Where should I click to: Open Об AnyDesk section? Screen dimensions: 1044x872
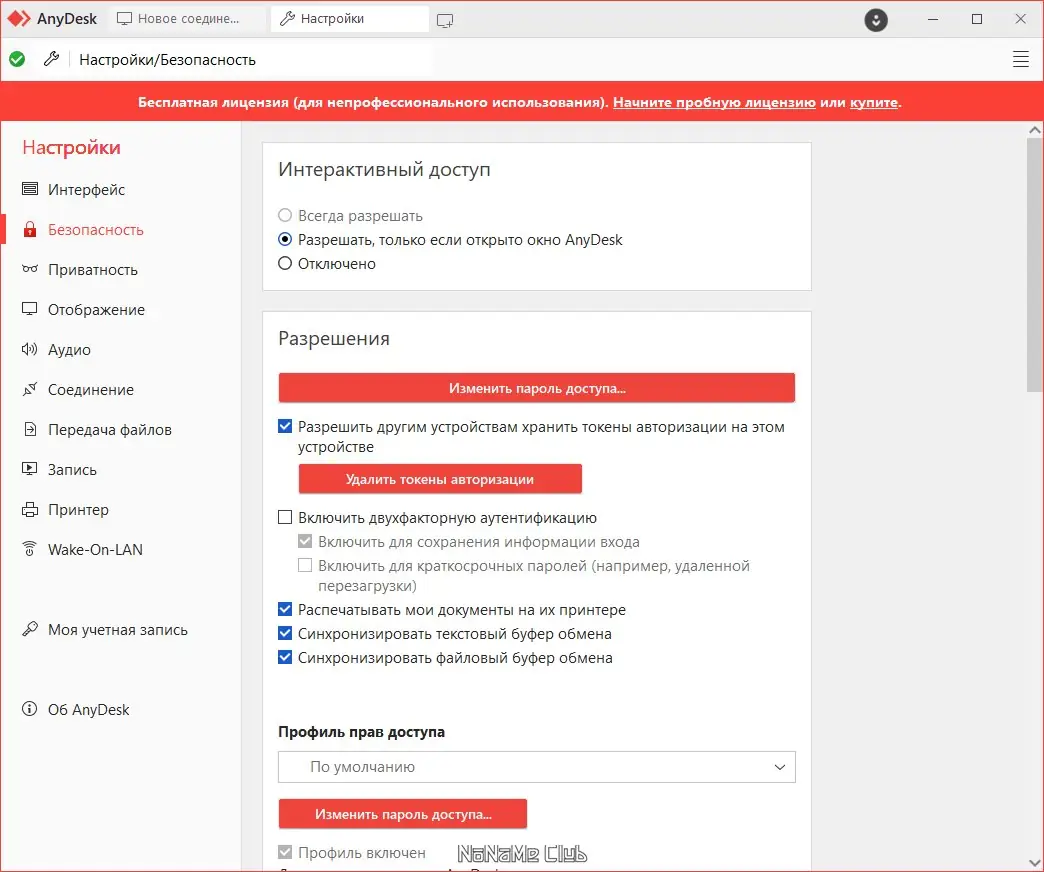89,710
